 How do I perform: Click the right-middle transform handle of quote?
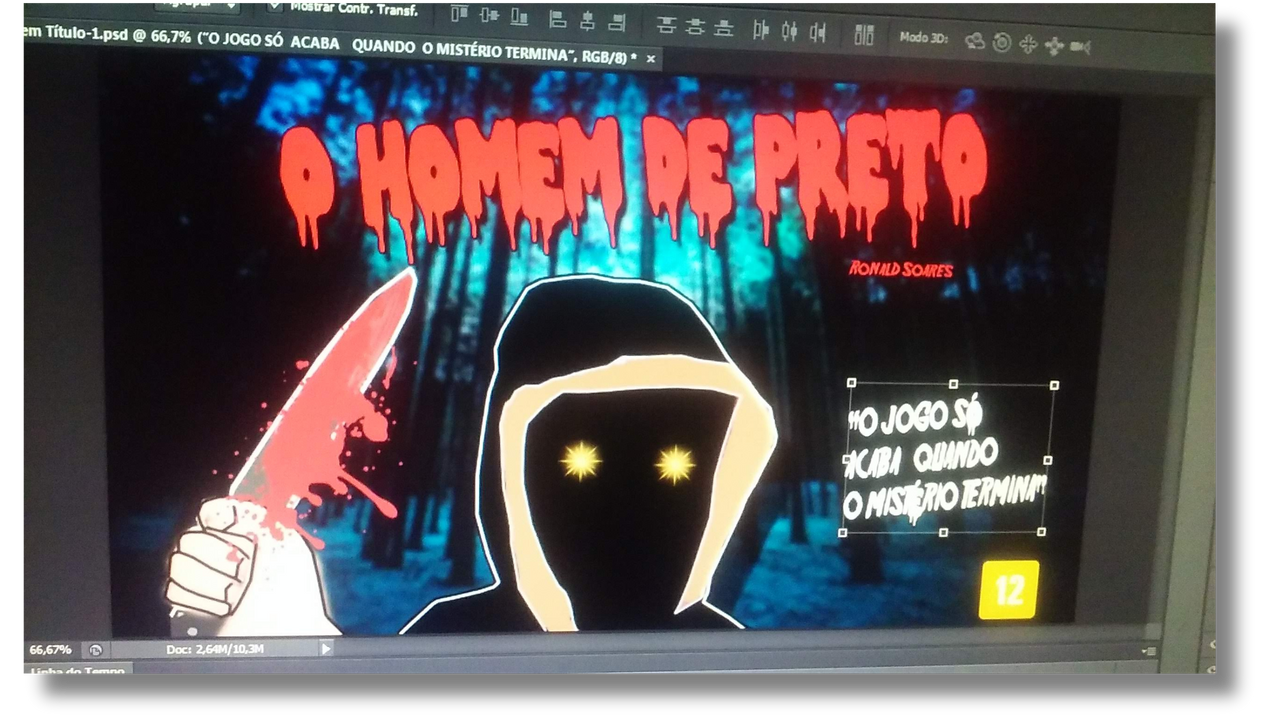[x=1048, y=460]
